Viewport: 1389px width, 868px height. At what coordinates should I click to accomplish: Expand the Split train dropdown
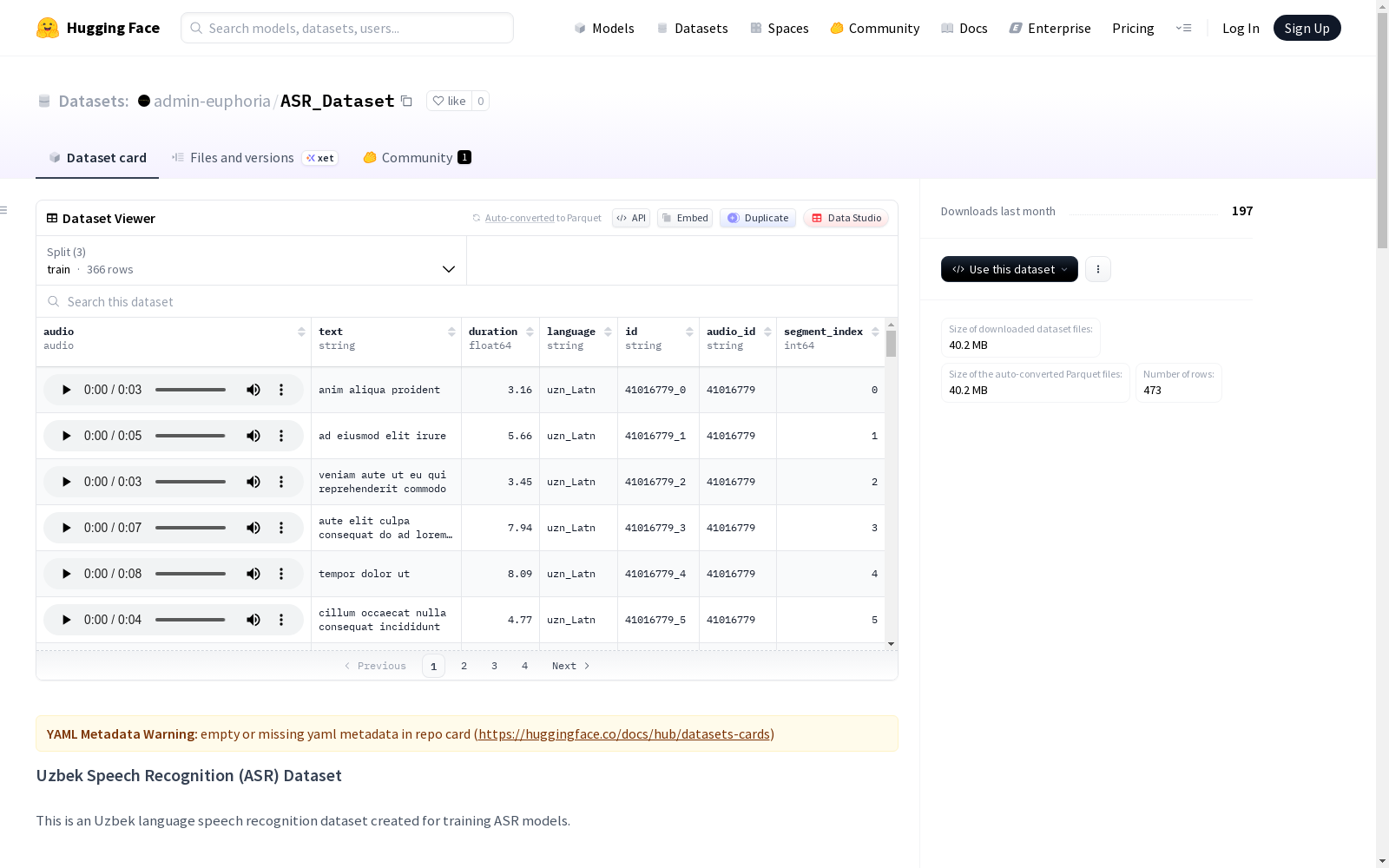click(252, 260)
